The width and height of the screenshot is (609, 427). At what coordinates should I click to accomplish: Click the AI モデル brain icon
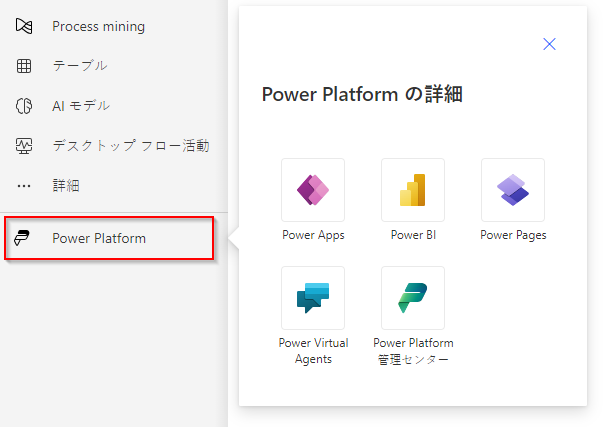click(24, 106)
